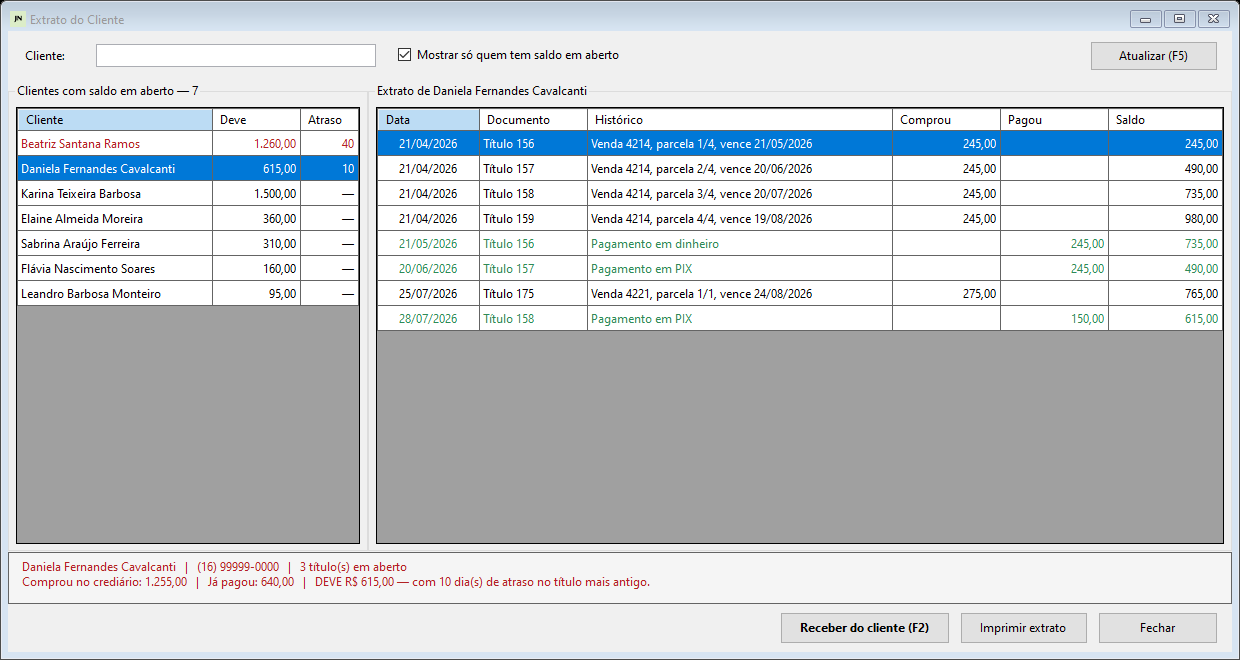This screenshot has width=1240, height=660.
Task: Click the Fechar button
Action: [x=1158, y=628]
